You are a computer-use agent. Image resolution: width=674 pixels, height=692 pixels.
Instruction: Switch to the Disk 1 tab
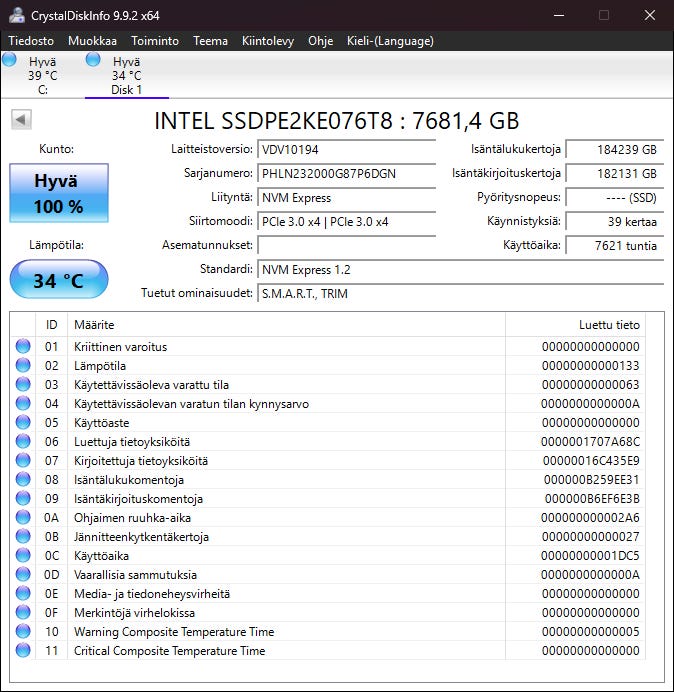(x=127, y=75)
